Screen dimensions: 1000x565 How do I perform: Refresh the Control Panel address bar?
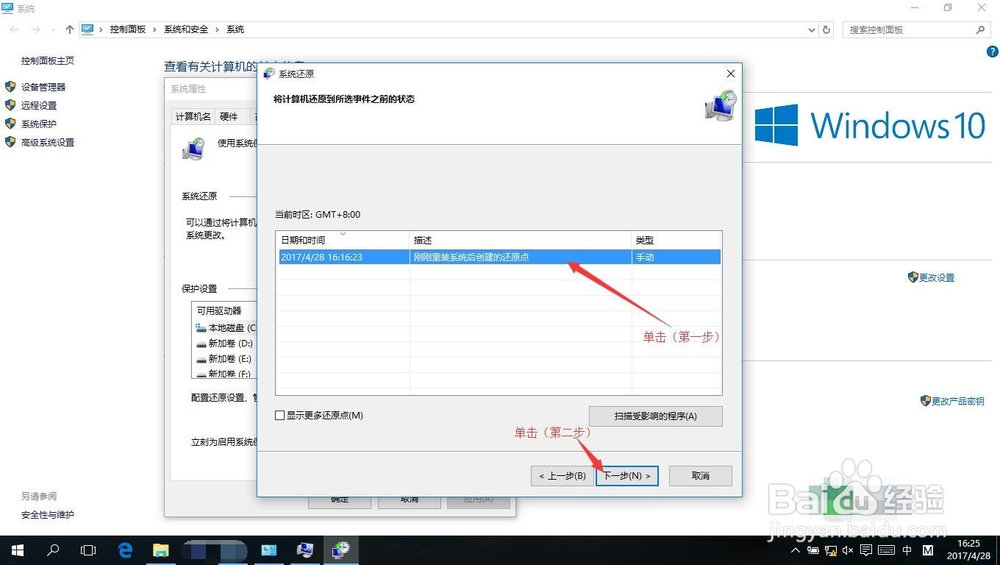point(826,29)
